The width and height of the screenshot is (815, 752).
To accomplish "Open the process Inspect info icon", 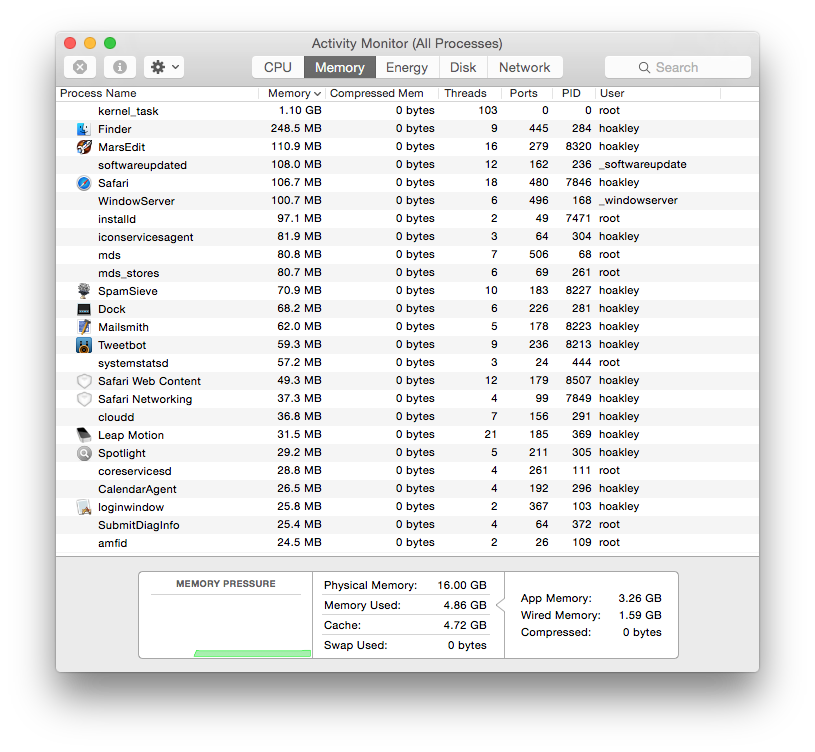I will pyautogui.click(x=120, y=67).
